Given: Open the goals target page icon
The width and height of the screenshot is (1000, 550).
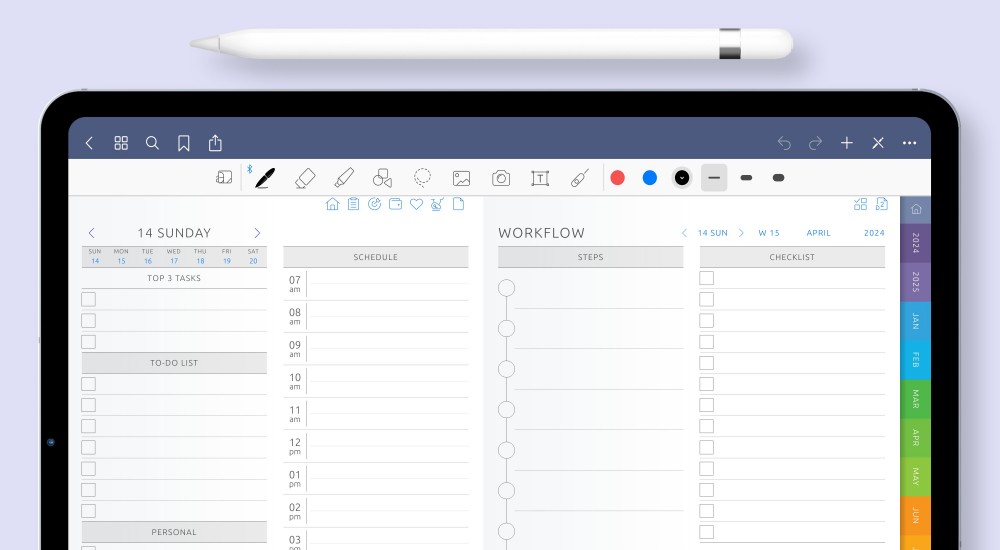Looking at the screenshot, I should click(x=374, y=204).
